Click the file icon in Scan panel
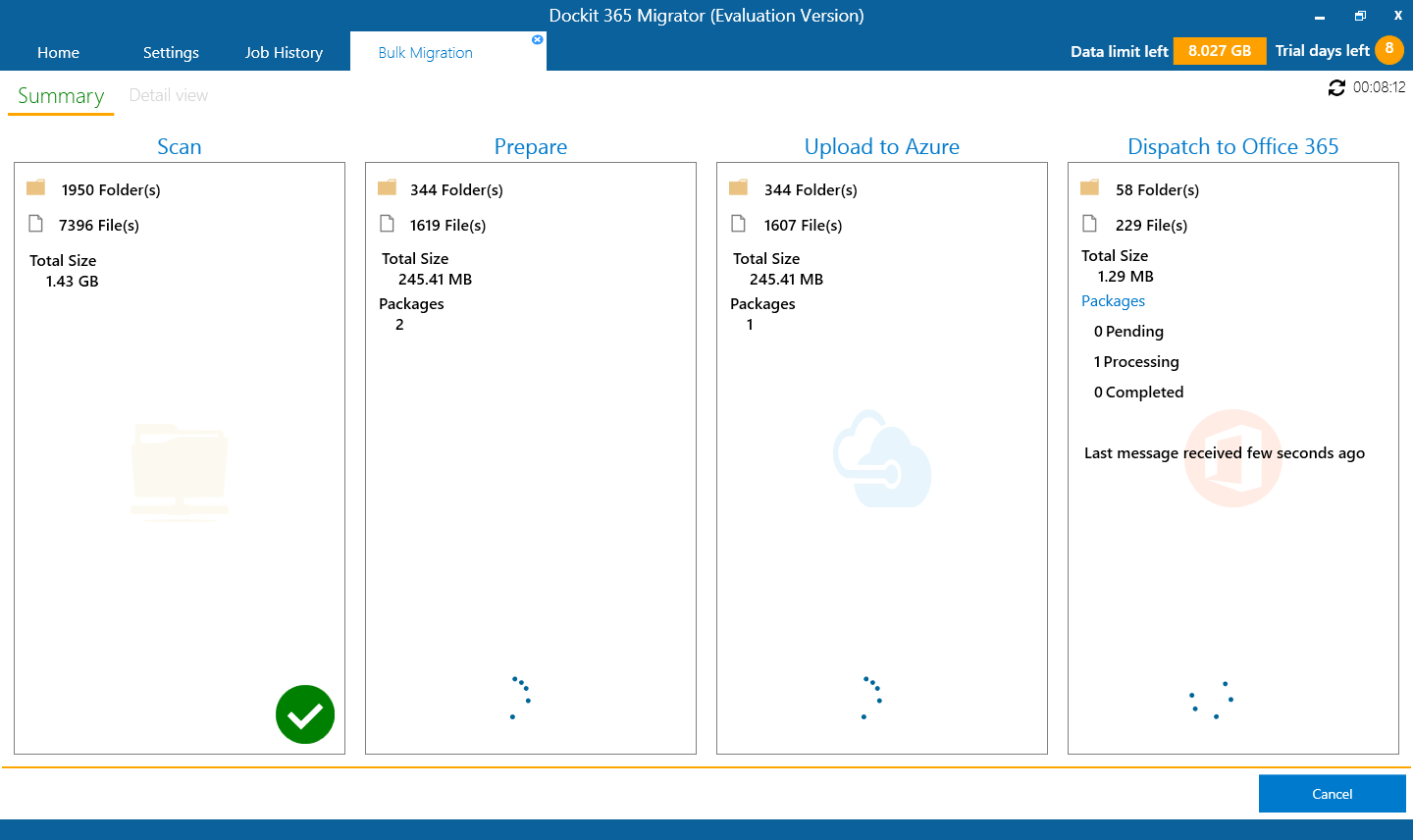Screen dimensions: 1413x840 pyautogui.click(x=36, y=224)
